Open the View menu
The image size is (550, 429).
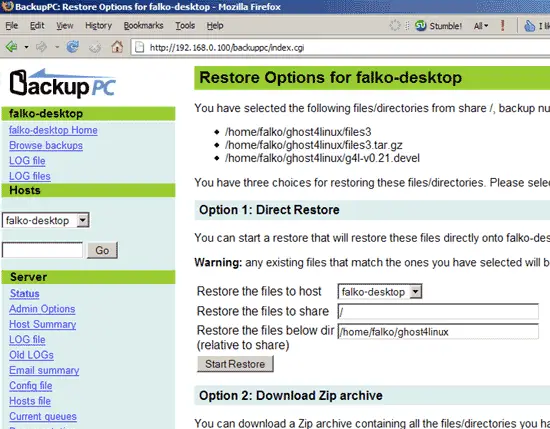pos(65,26)
